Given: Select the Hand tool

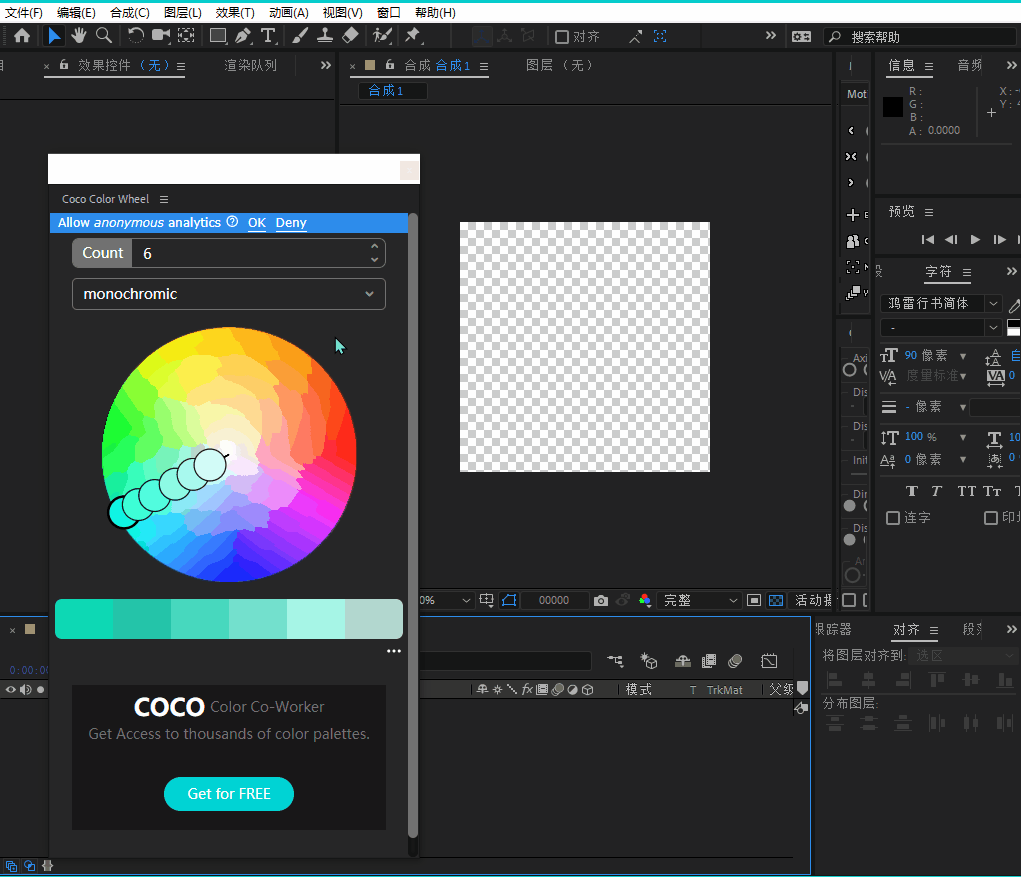Looking at the screenshot, I should pos(79,36).
